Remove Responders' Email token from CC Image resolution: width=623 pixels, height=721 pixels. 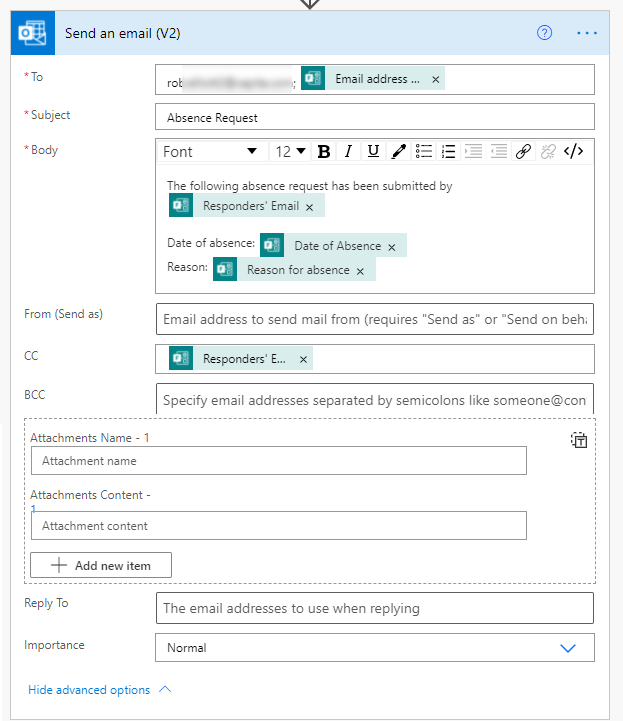click(x=303, y=360)
